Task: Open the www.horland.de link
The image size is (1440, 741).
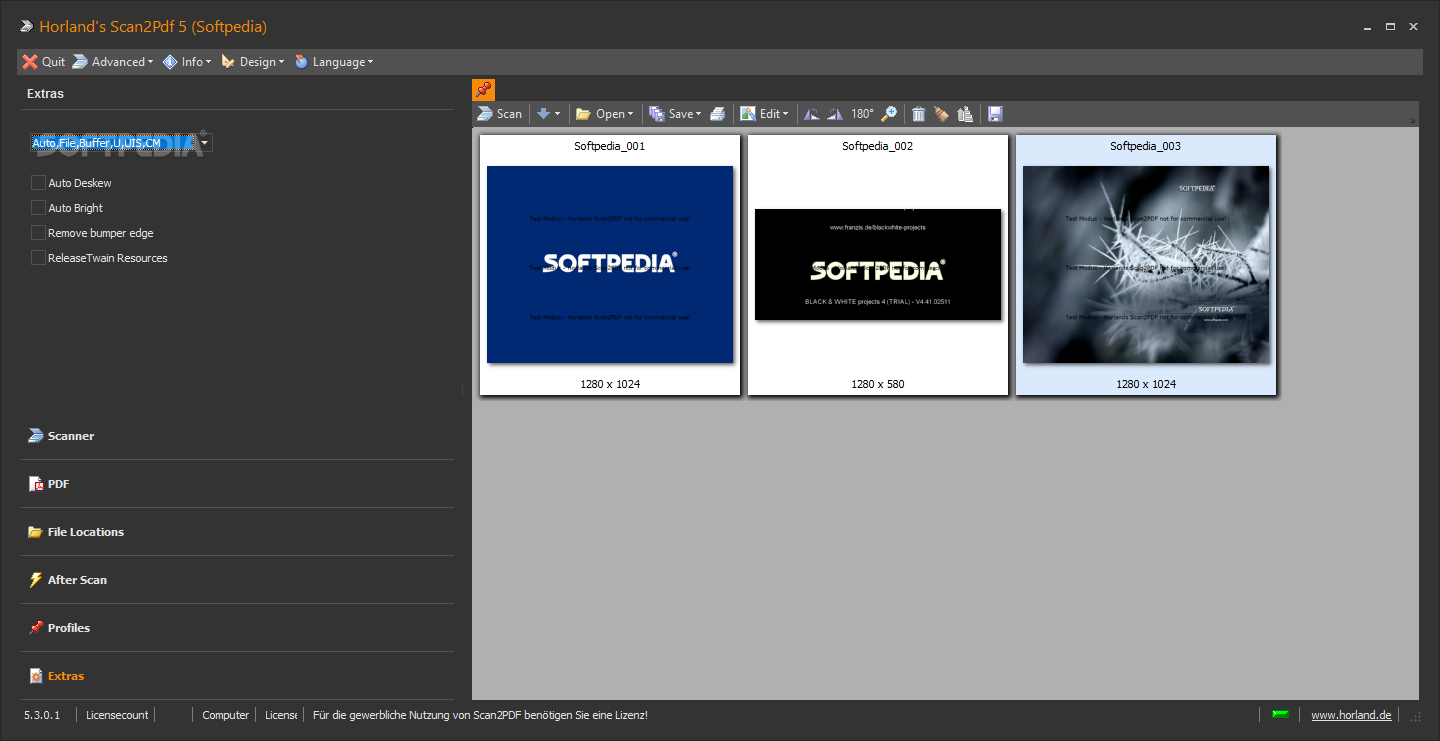Action: pos(1351,715)
